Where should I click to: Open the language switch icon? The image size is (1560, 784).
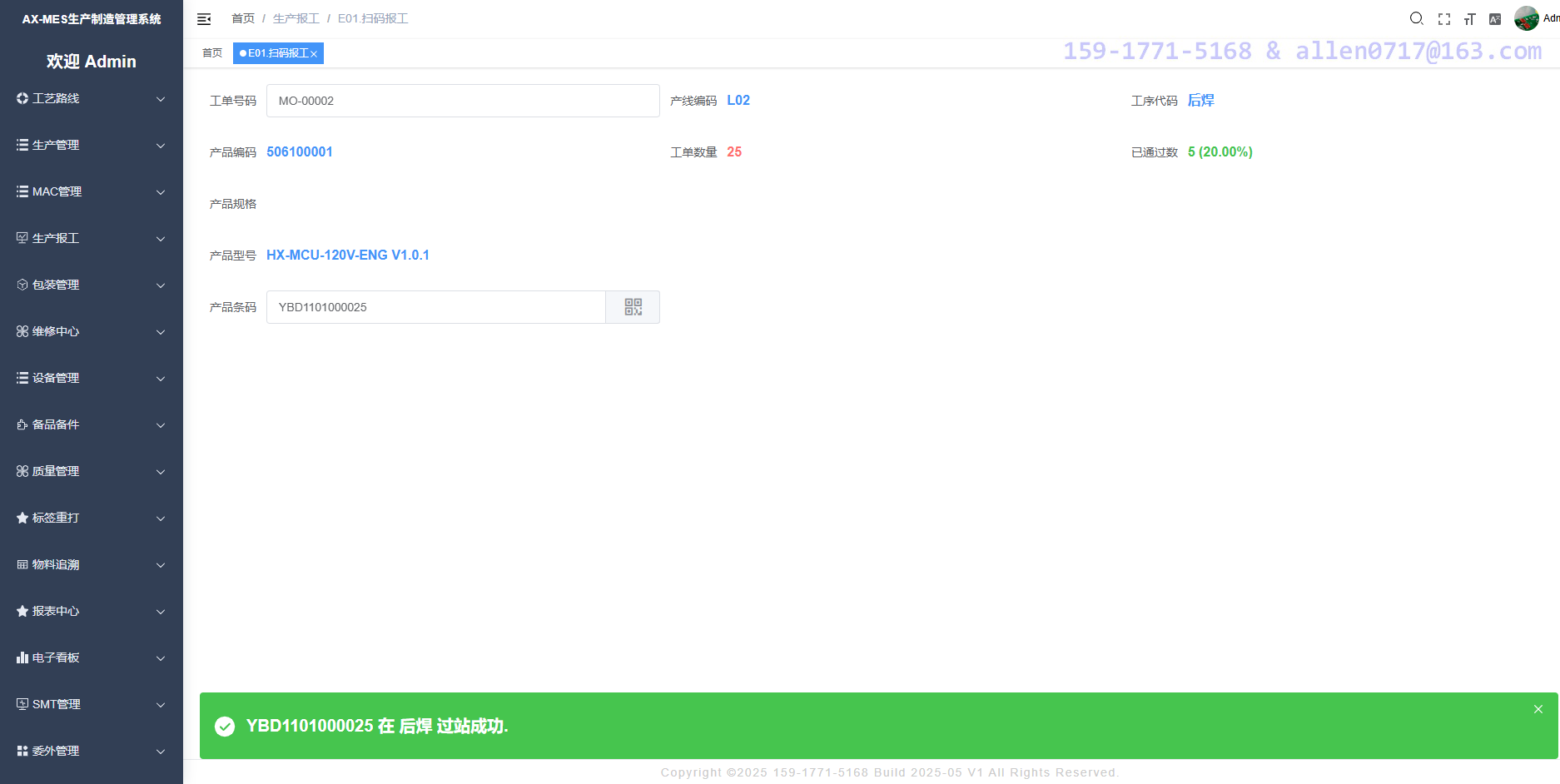coord(1495,18)
